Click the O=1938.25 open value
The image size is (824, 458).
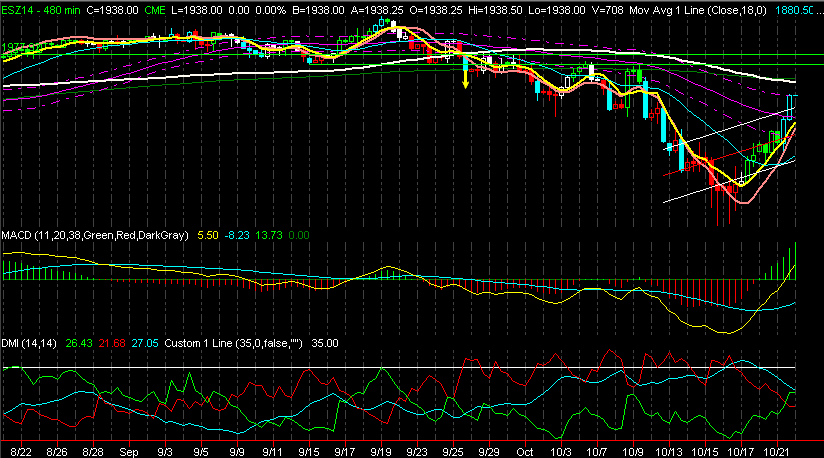click(x=434, y=10)
